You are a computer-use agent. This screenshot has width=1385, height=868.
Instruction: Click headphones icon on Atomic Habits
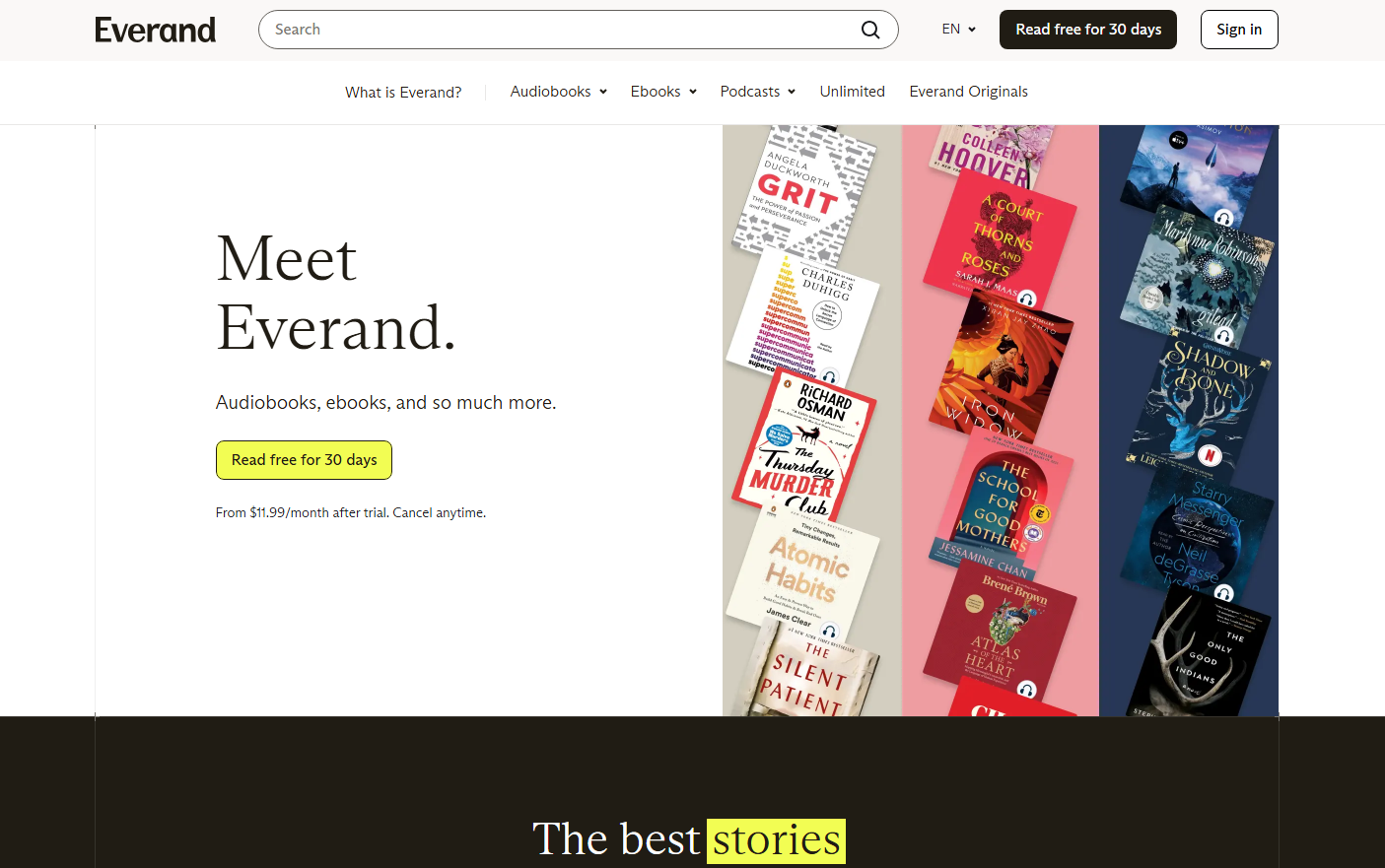click(830, 632)
